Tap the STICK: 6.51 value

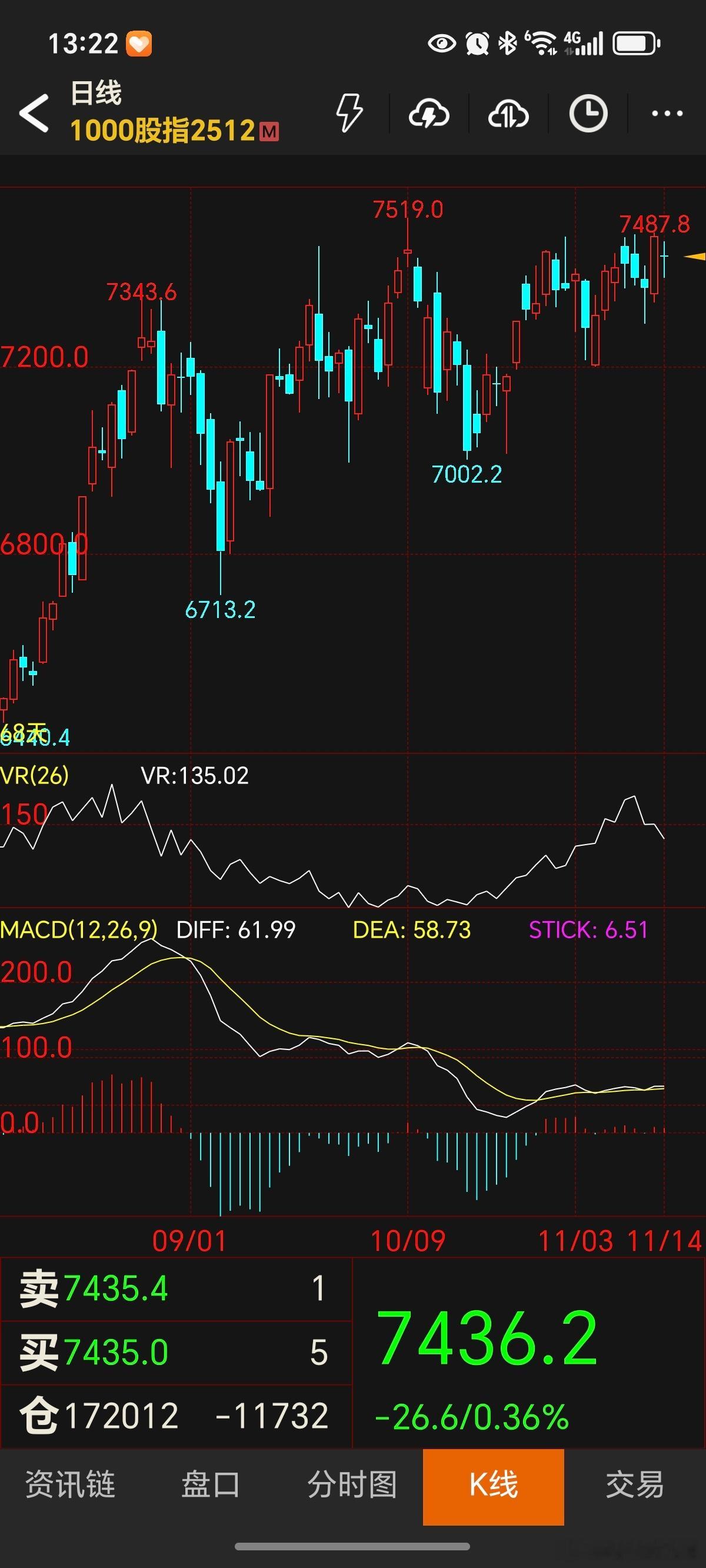tap(588, 929)
